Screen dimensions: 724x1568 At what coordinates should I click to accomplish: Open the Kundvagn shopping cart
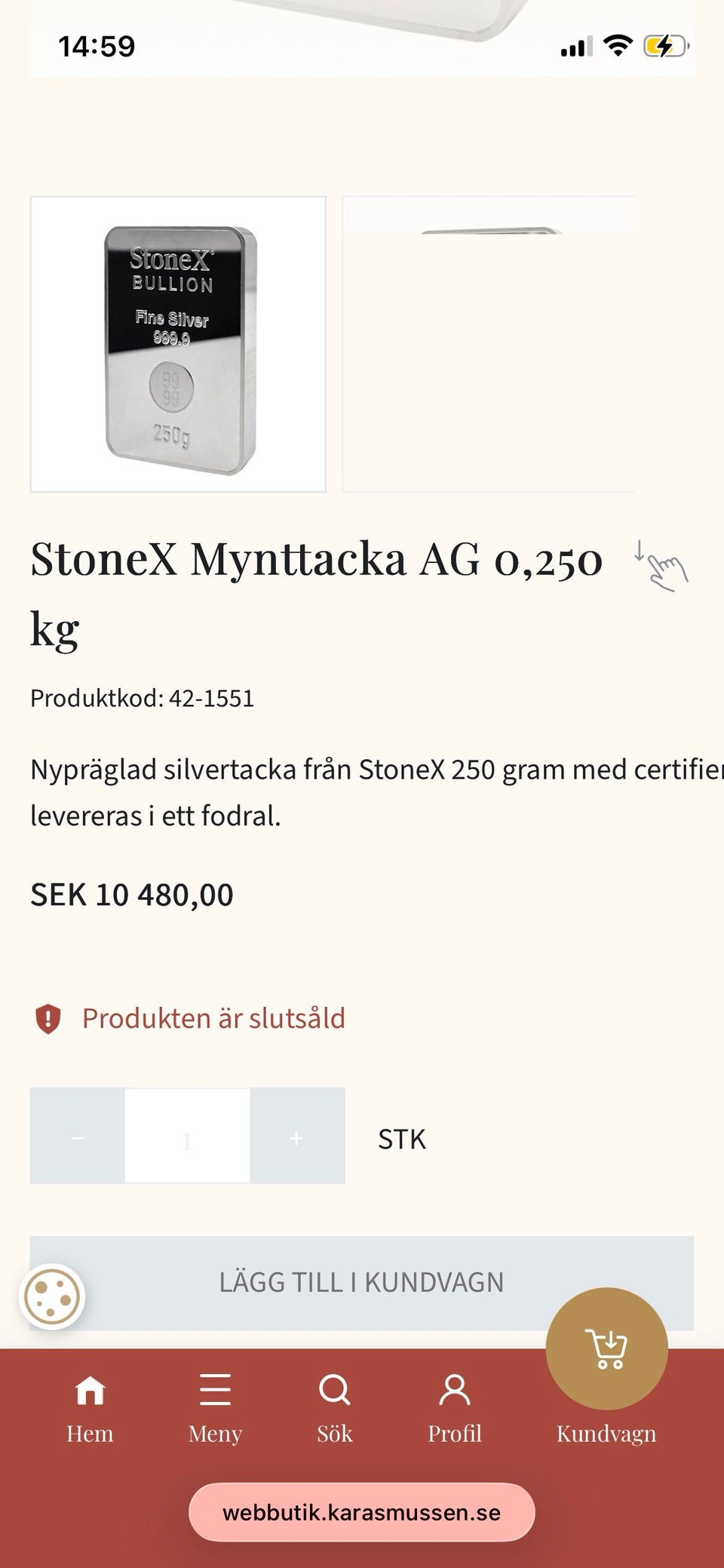[607, 1348]
